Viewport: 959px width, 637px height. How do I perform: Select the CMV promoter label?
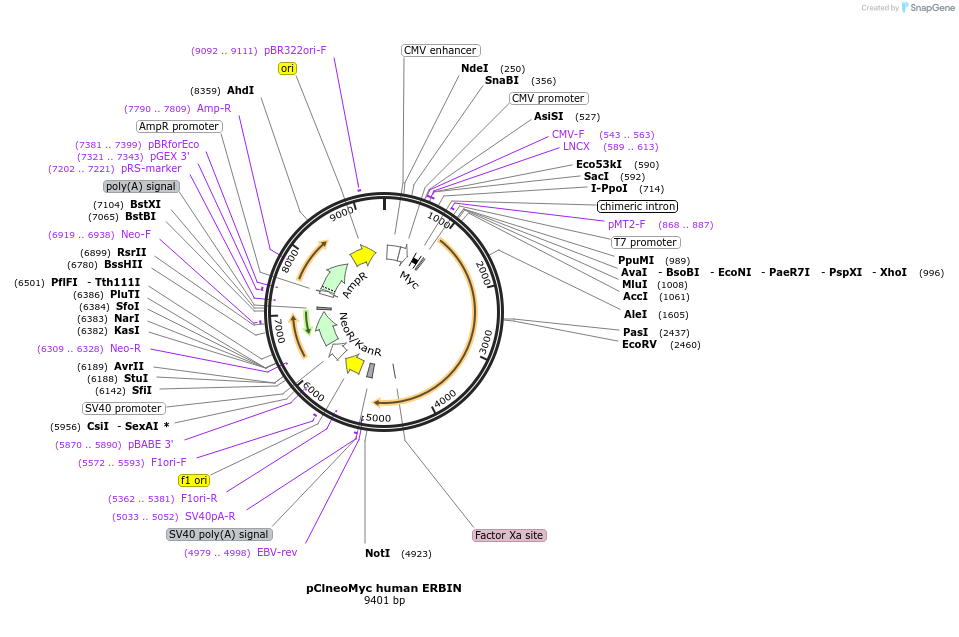[x=547, y=98]
